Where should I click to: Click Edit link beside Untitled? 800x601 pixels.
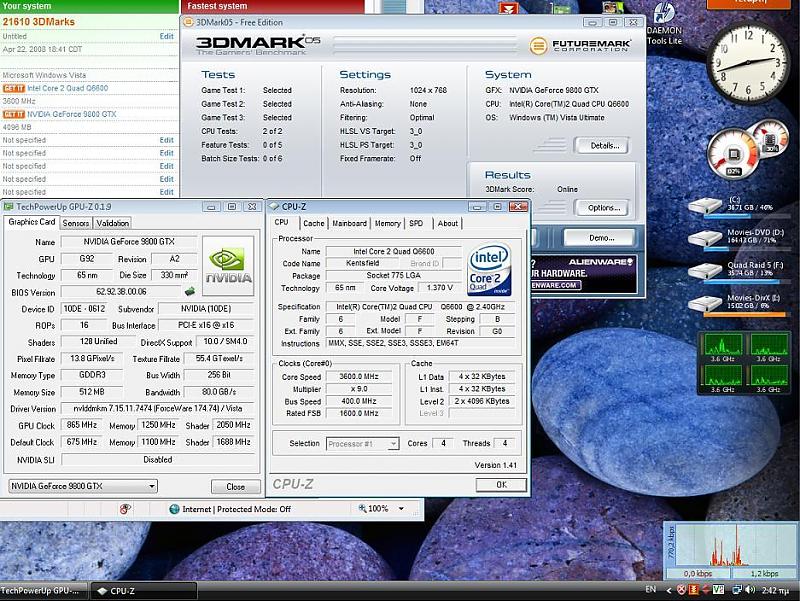pos(166,36)
